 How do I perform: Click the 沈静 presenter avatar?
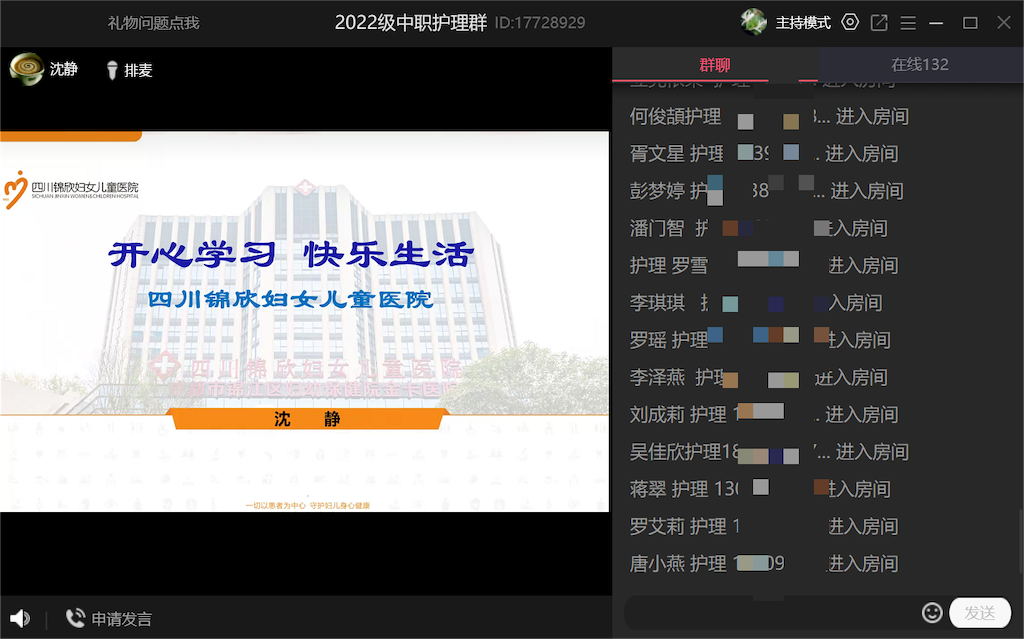point(26,69)
